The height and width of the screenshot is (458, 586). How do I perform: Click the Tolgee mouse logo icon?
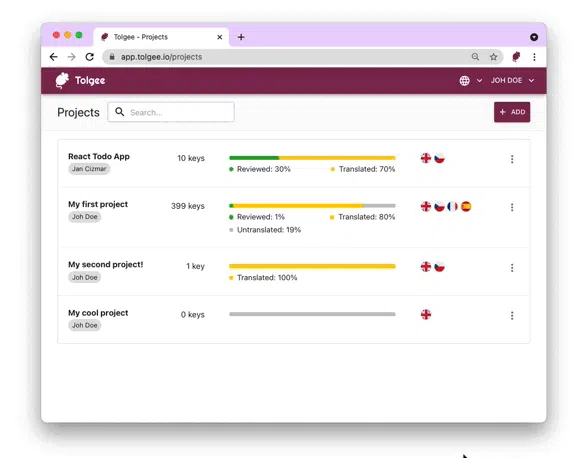(62, 80)
